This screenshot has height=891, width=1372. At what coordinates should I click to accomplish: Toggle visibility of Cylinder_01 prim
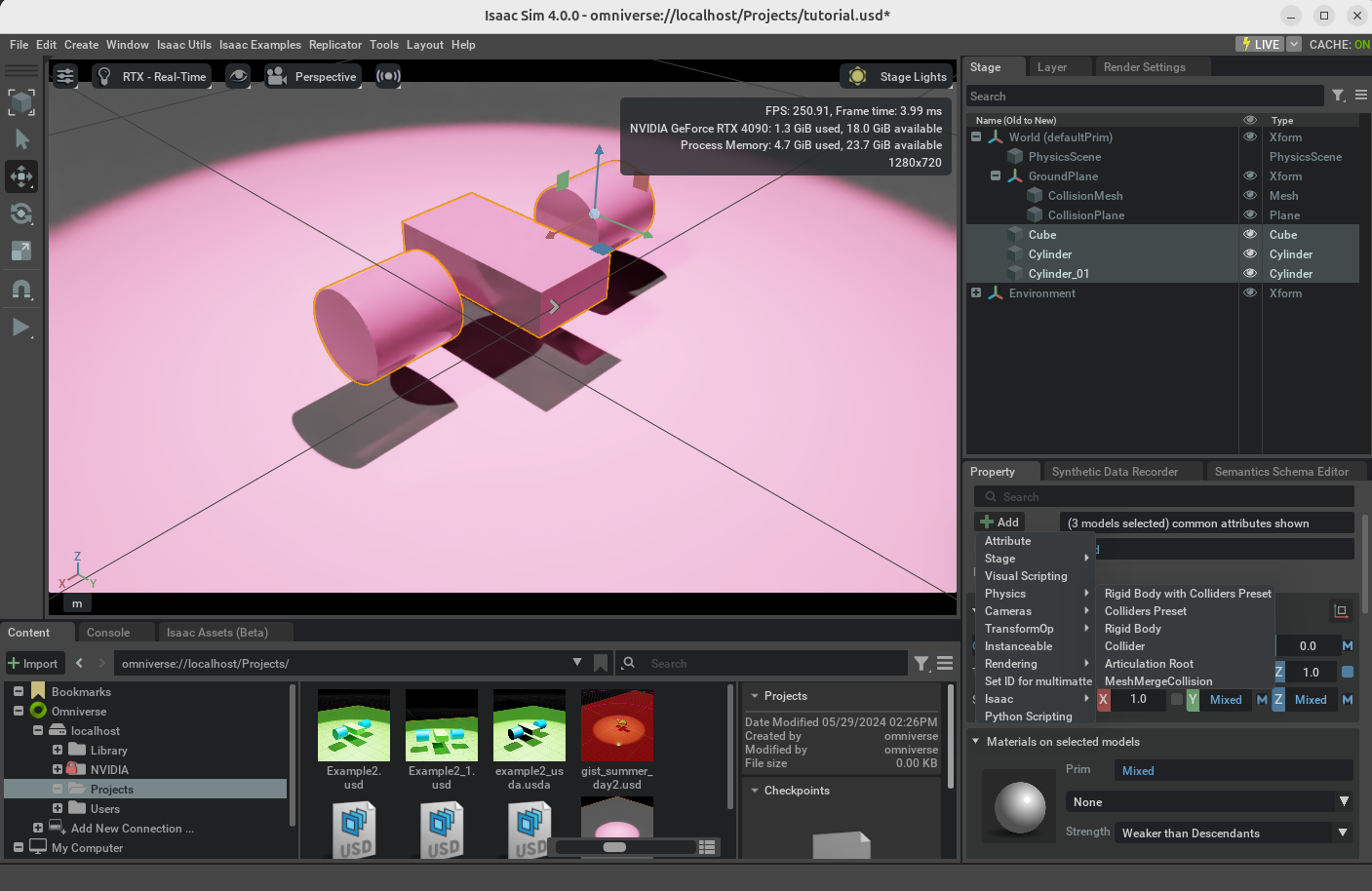coord(1249,274)
